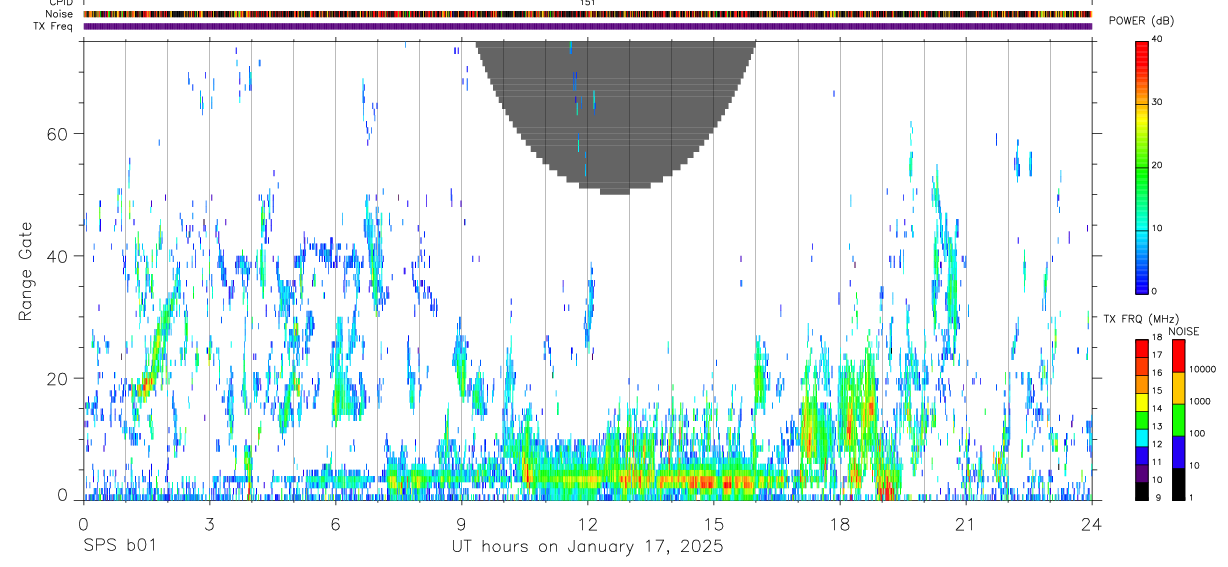Click the 30 tick on the power colorbar

[1158, 103]
